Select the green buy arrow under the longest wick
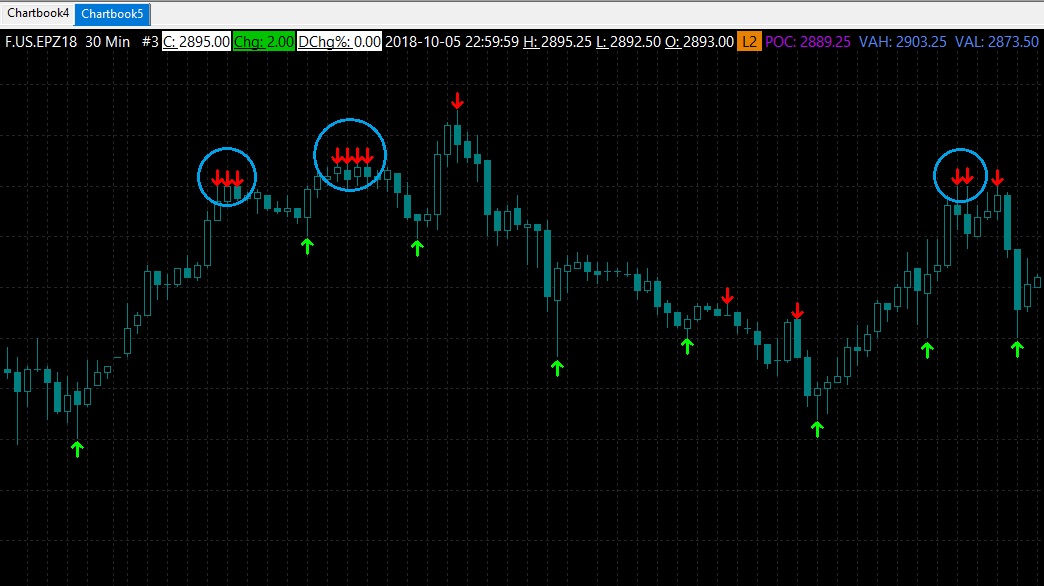The image size is (1044, 586). 557,368
